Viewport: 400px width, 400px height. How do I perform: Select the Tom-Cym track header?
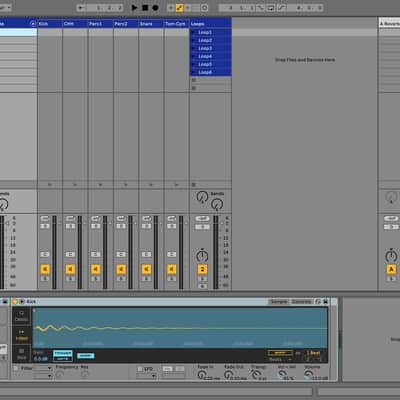(176, 24)
